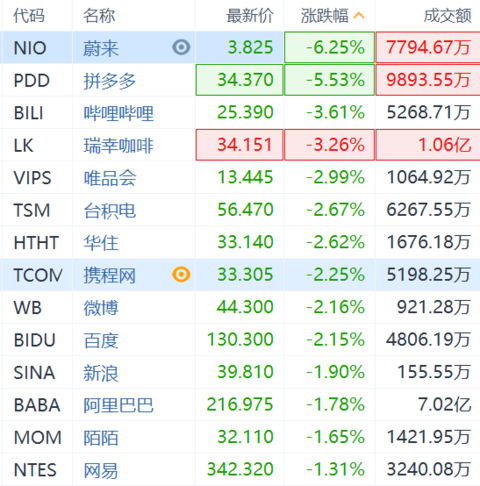Click green highlighted -6.25% change cell
This screenshot has width=480, height=486.
(329, 47)
